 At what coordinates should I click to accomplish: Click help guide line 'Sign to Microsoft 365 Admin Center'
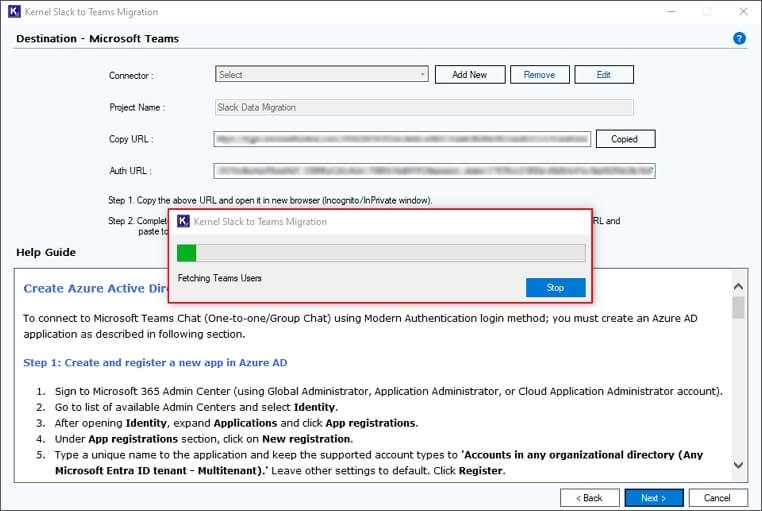tap(388, 392)
